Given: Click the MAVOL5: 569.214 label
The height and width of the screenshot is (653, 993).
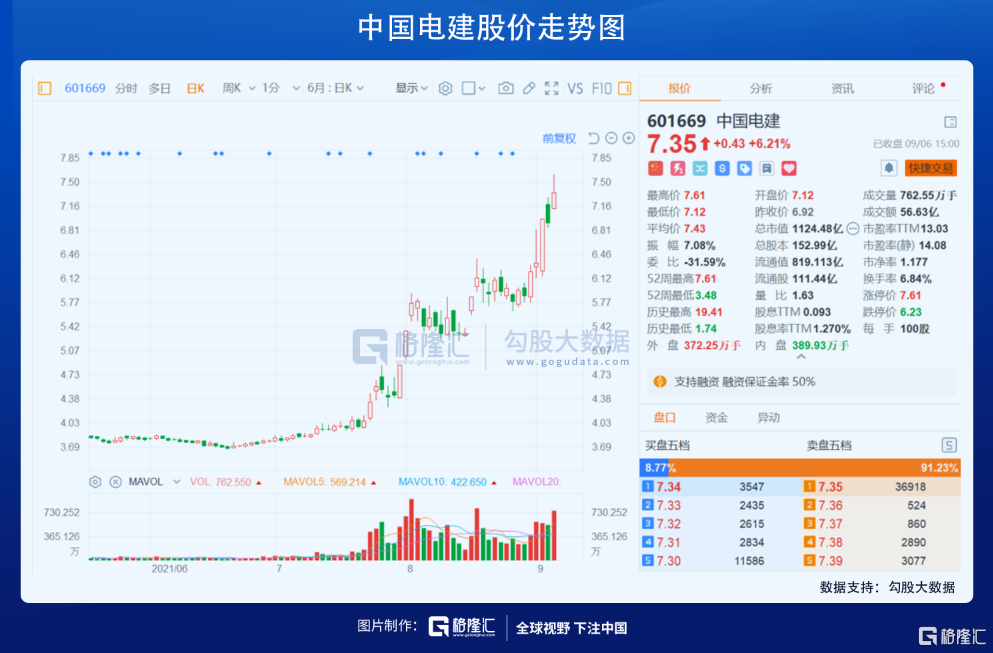Looking at the screenshot, I should (325, 482).
